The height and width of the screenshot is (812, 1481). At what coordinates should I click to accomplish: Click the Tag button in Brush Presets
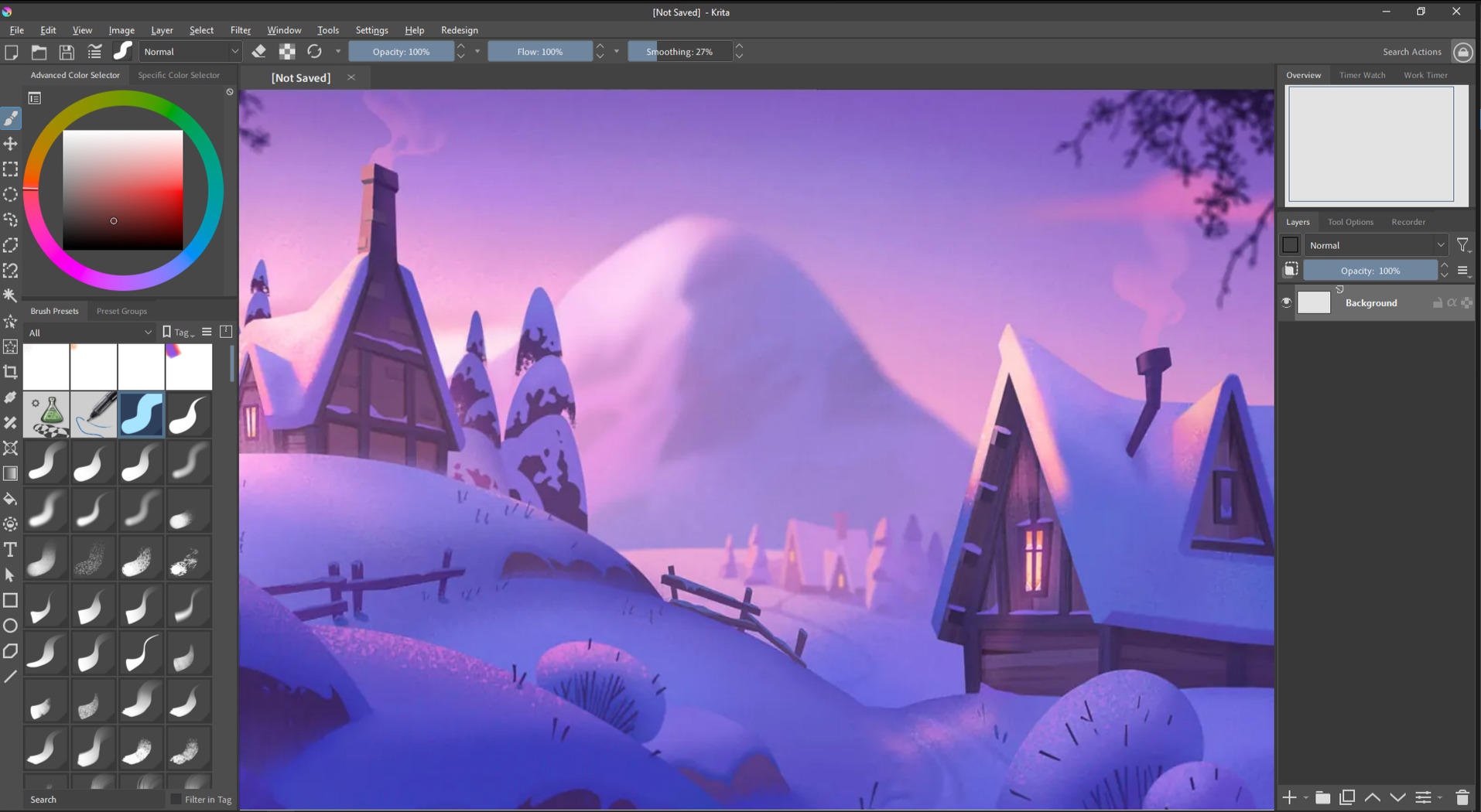click(x=179, y=333)
